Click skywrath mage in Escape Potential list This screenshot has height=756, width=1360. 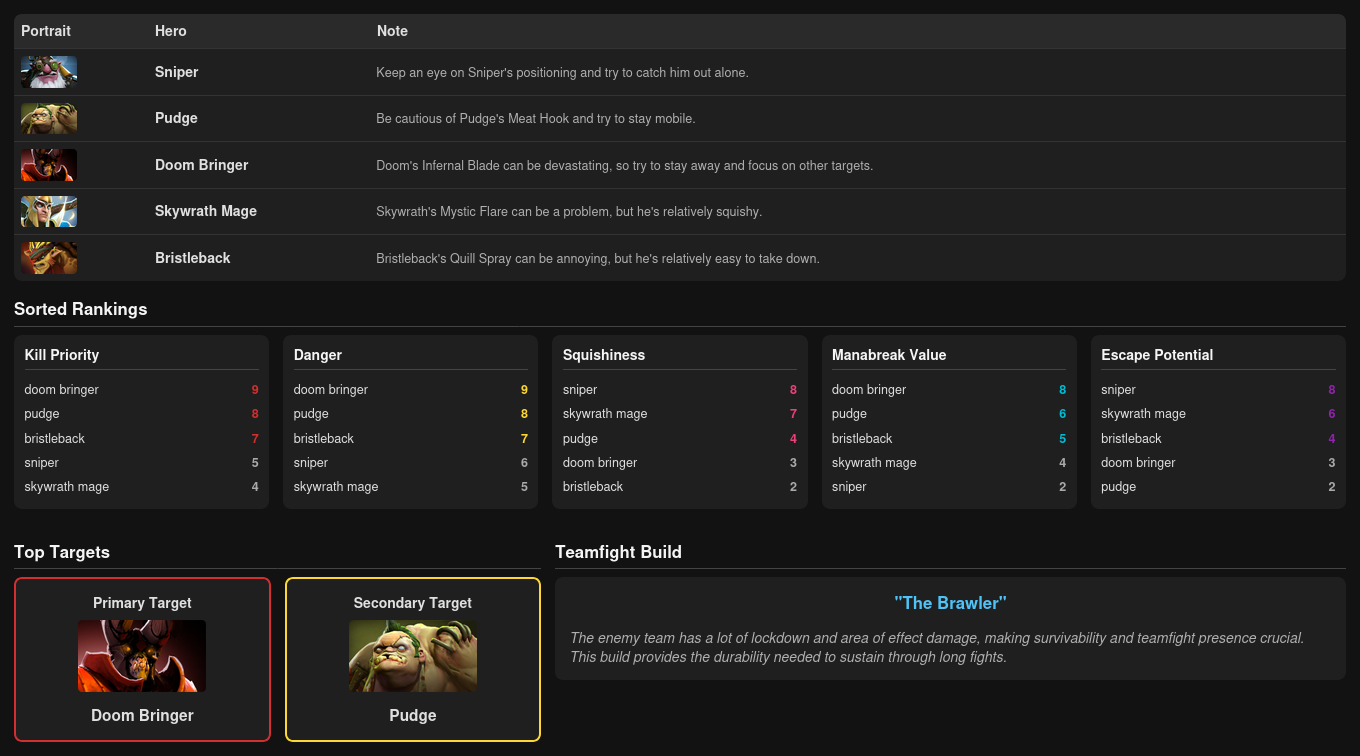tap(1143, 414)
